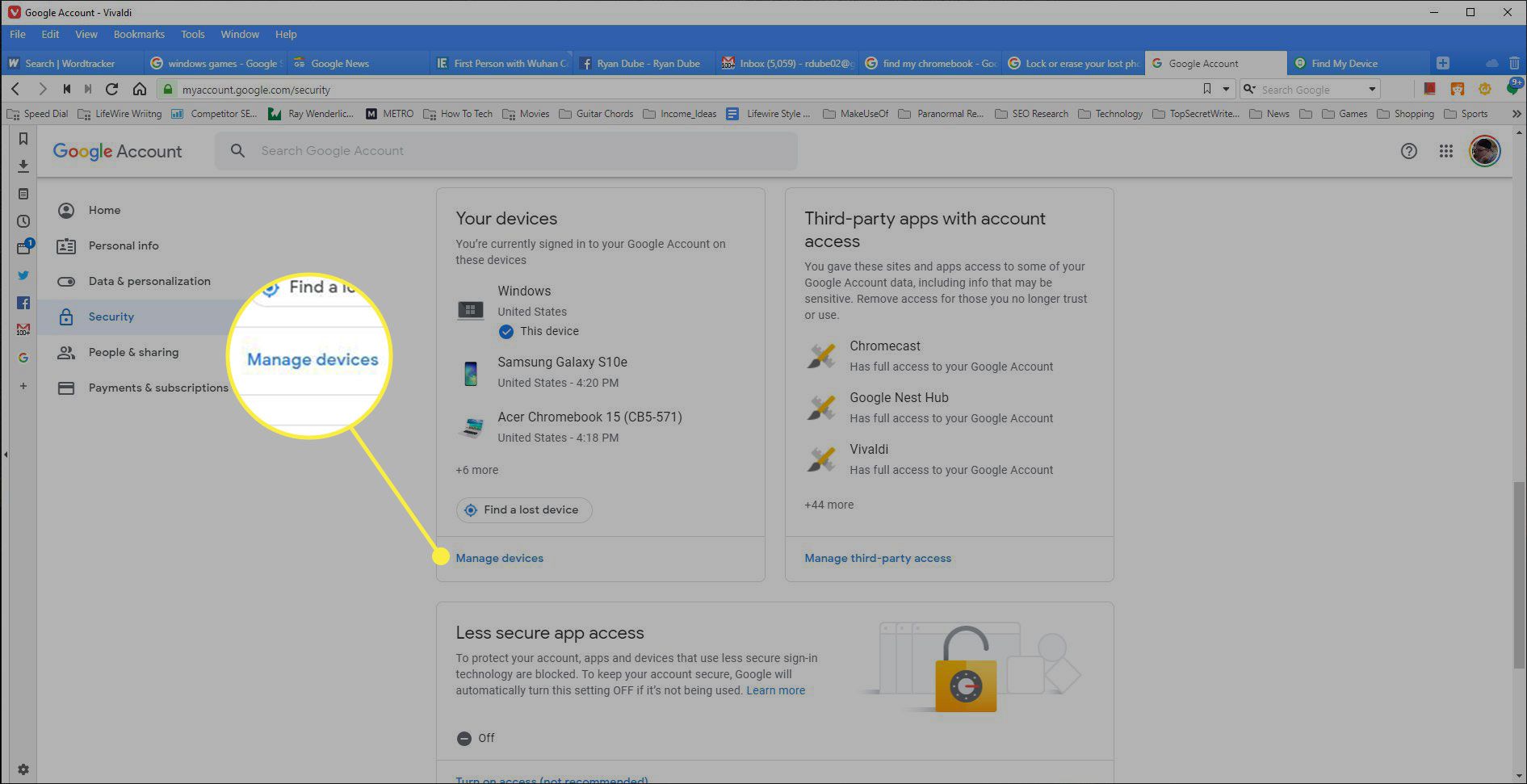Switch to the Find My Device tab
The width and height of the screenshot is (1527, 784).
click(x=1357, y=63)
